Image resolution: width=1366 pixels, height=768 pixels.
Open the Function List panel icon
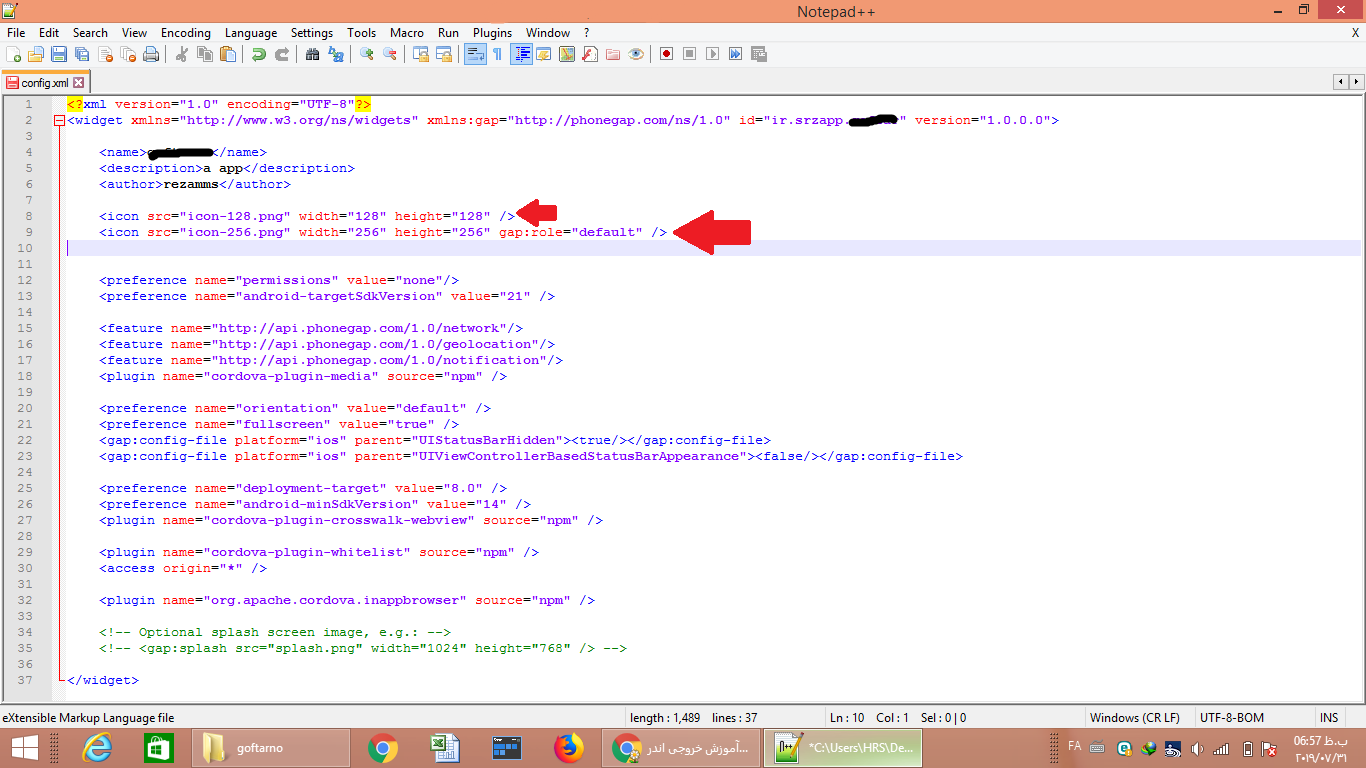590,54
